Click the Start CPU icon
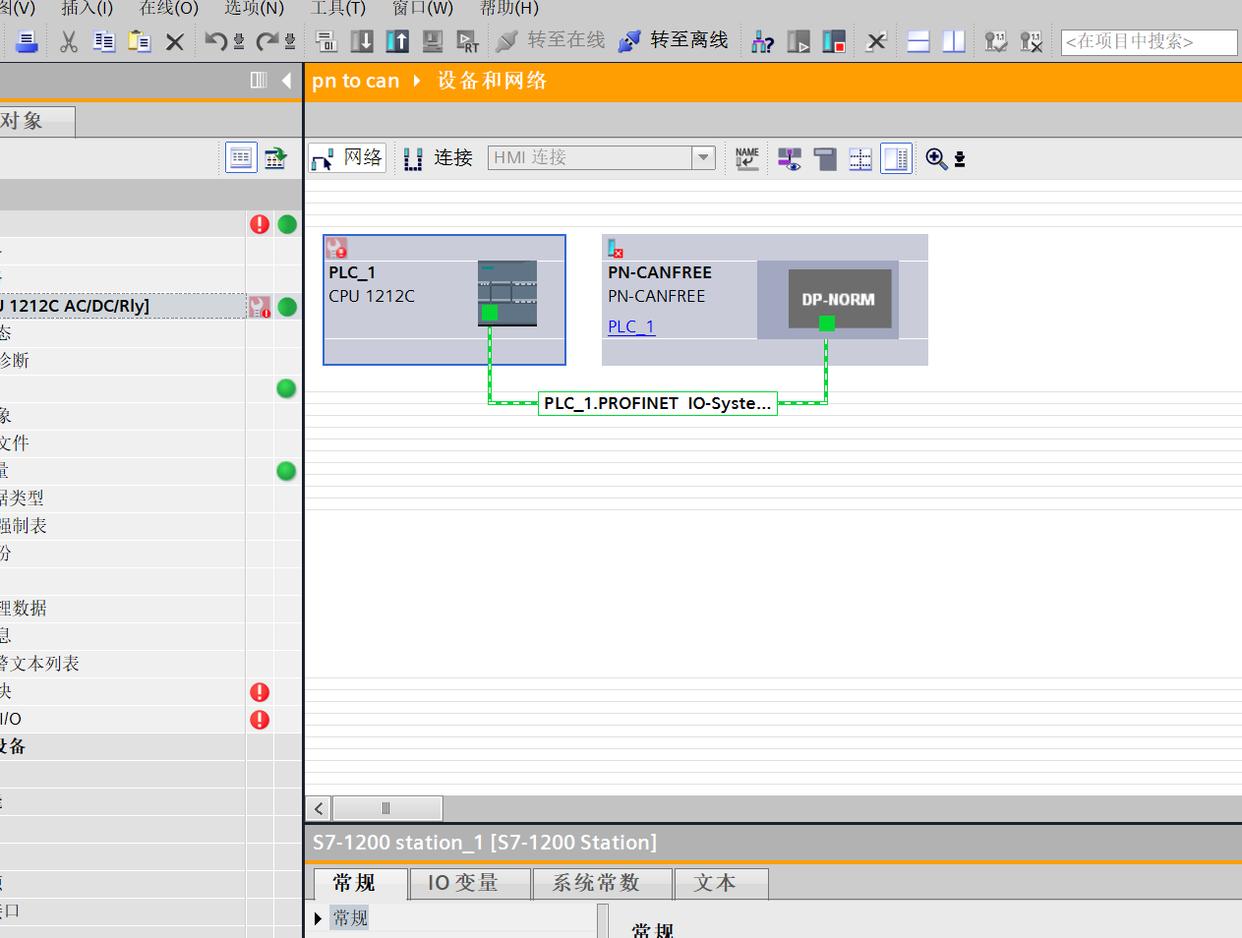This screenshot has width=1242, height=938. (798, 41)
